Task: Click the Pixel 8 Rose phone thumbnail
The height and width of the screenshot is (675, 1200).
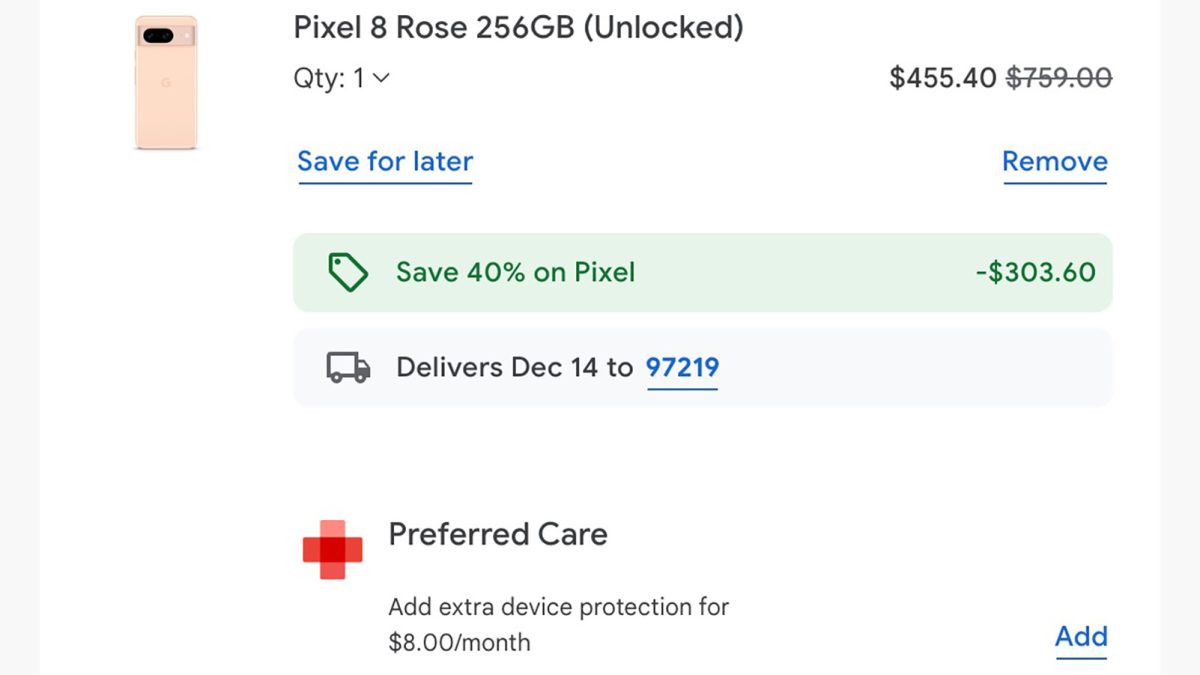Action: (x=166, y=84)
